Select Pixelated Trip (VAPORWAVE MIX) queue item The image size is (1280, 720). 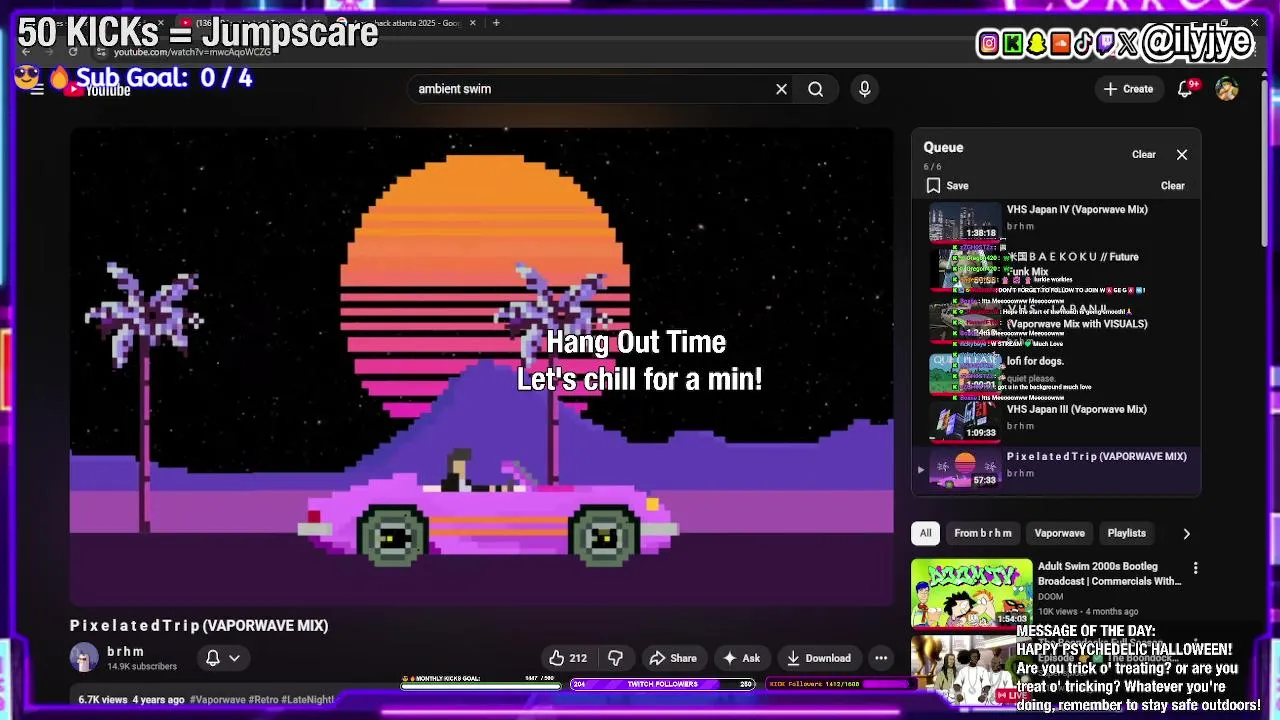(x=1056, y=470)
